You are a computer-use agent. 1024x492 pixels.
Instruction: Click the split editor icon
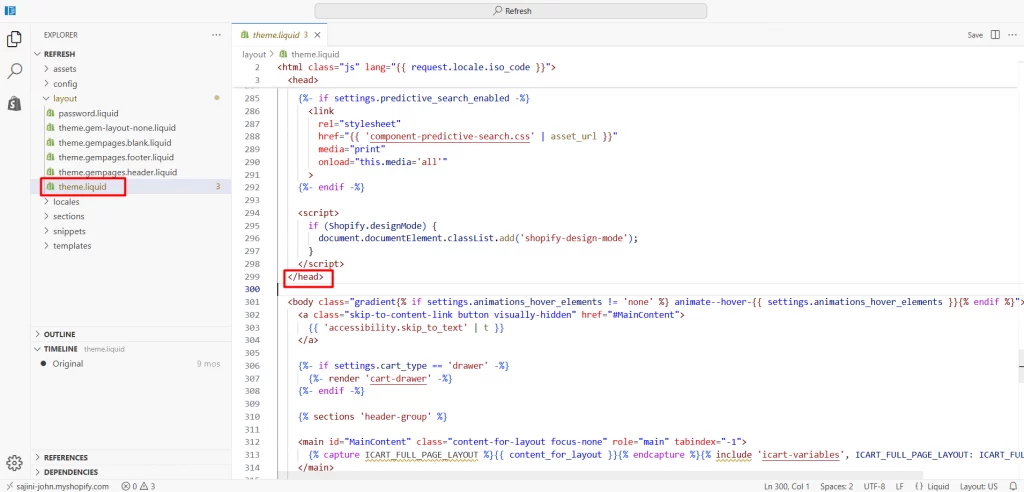click(x=995, y=35)
